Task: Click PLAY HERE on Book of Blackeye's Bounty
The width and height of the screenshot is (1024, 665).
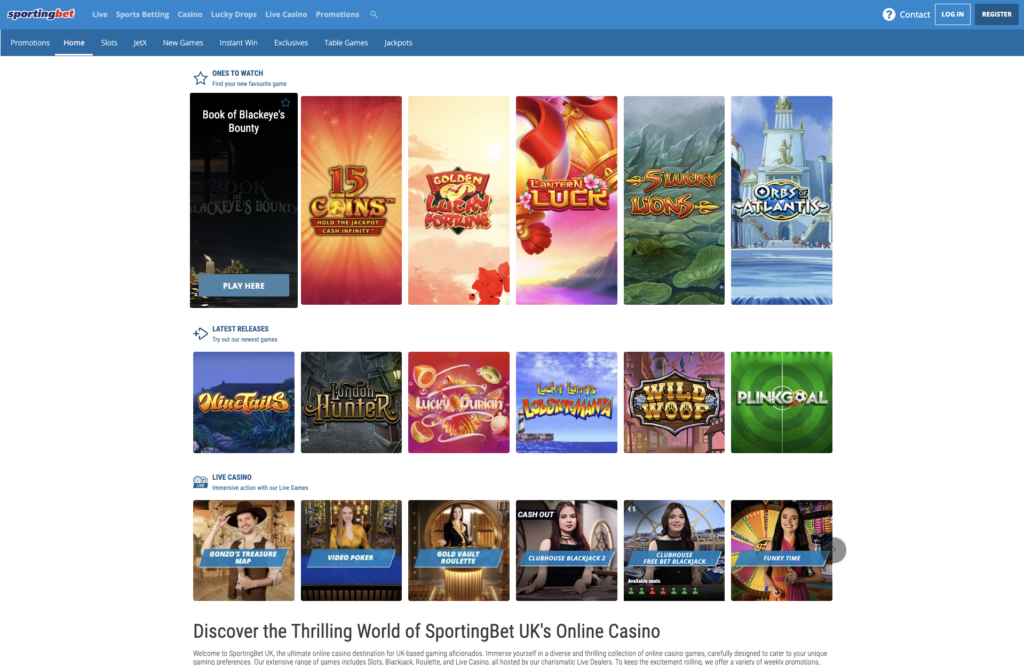Action: [244, 286]
